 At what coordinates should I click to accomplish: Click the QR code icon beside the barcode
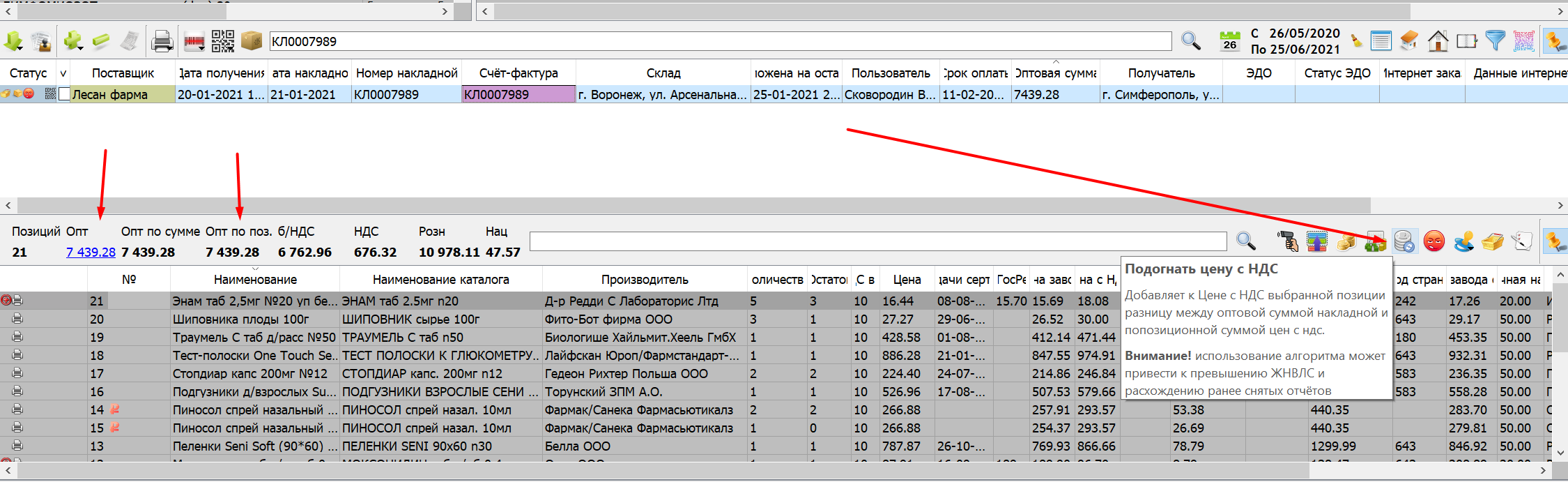click(x=223, y=42)
